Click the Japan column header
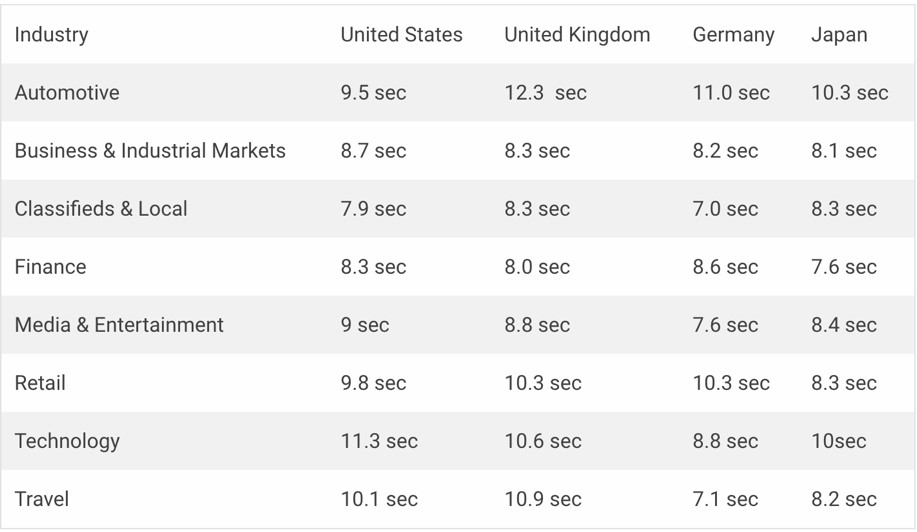 [x=839, y=34]
